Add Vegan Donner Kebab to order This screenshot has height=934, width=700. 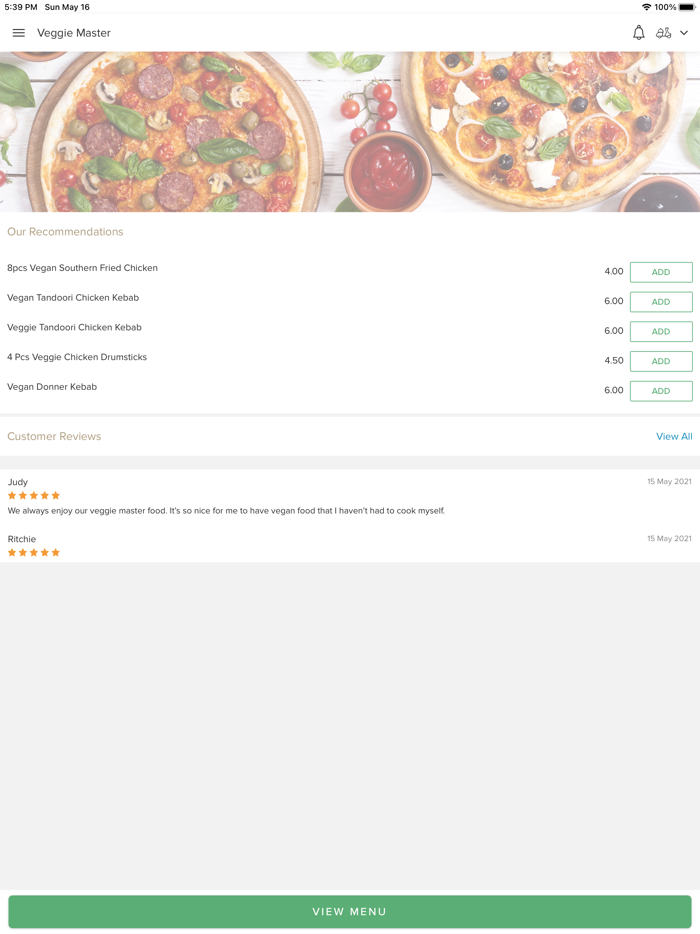coord(661,391)
